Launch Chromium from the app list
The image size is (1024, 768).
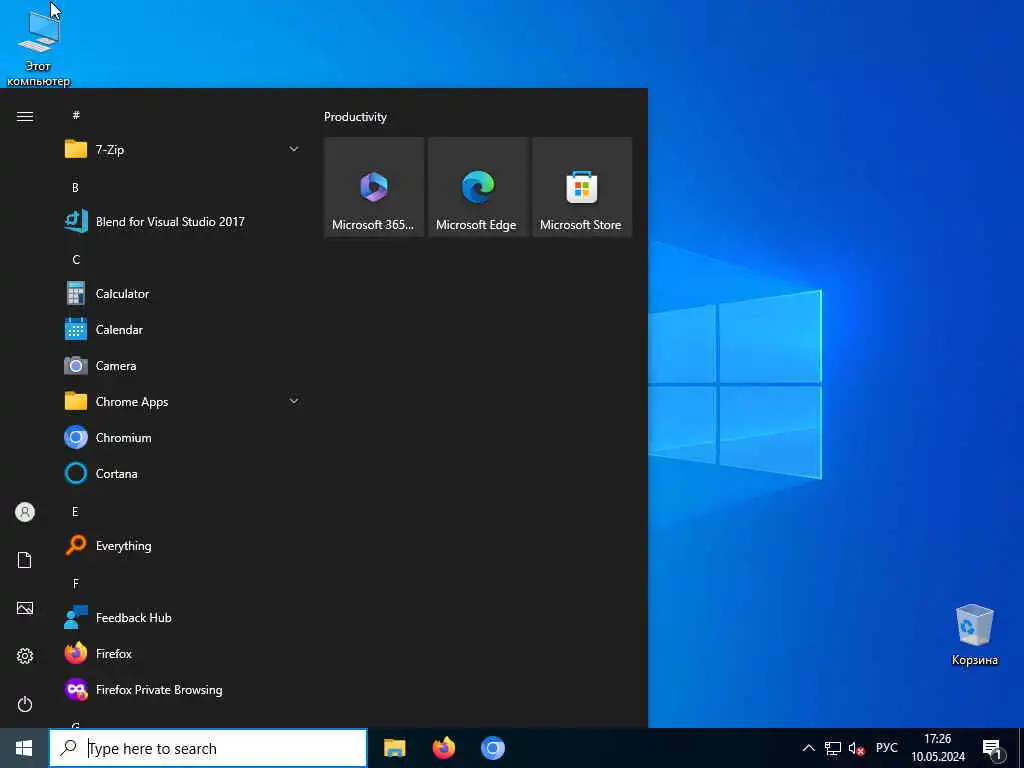pyautogui.click(x=182, y=438)
